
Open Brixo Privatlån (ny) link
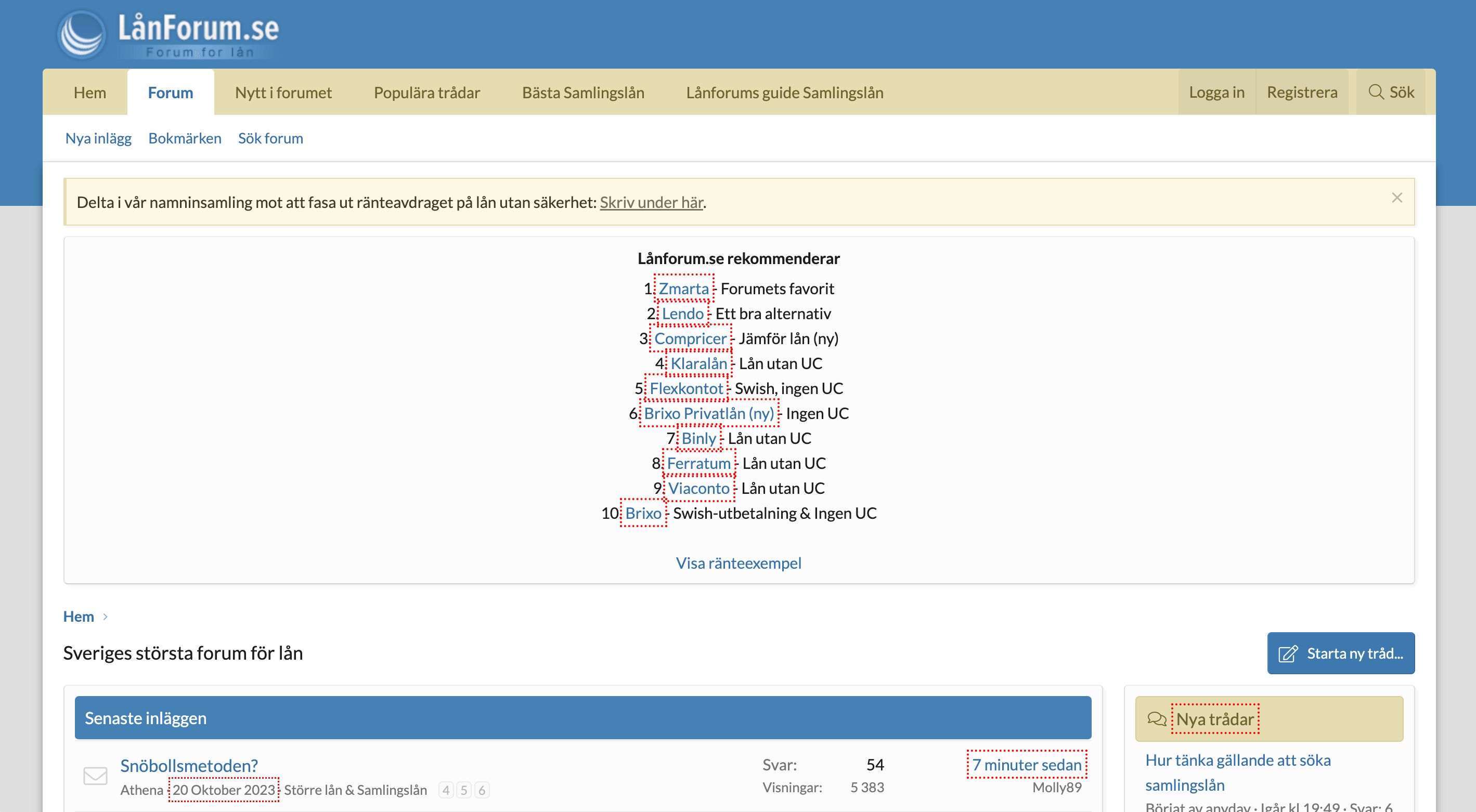point(709,413)
